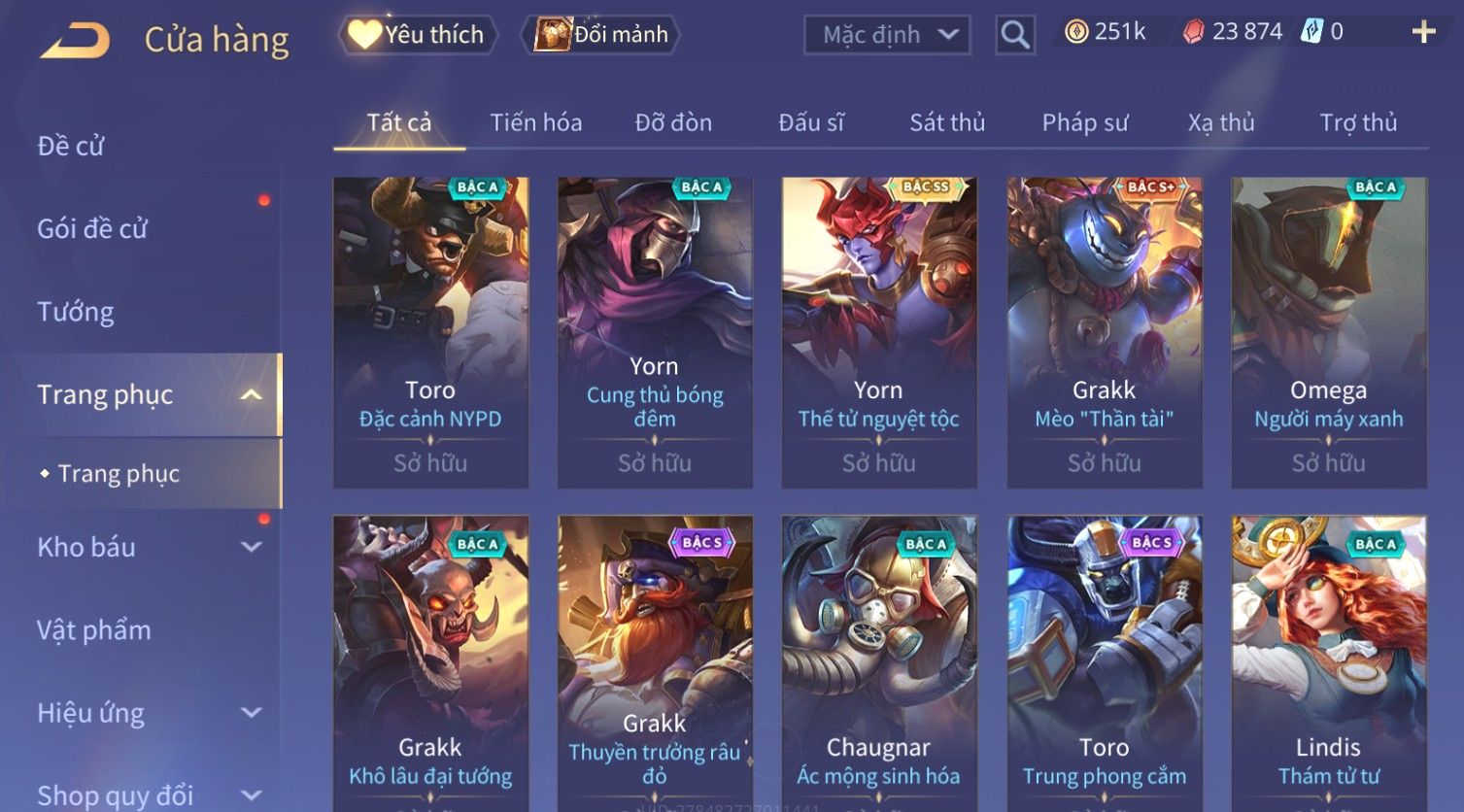Switch to the Sát thủ tab
1464x812 pixels.
947,122
